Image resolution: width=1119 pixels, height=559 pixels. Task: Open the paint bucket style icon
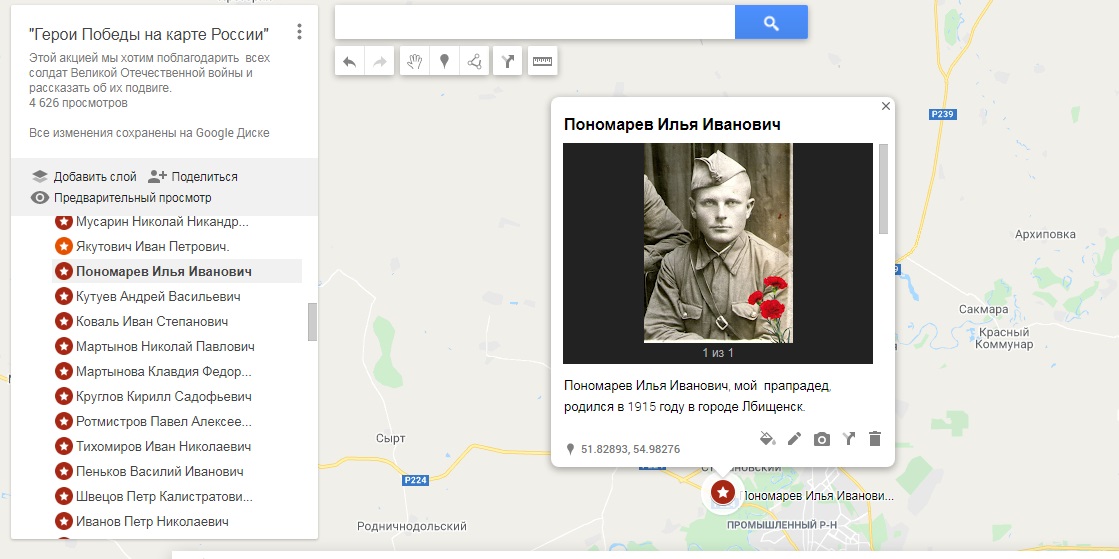coord(767,438)
